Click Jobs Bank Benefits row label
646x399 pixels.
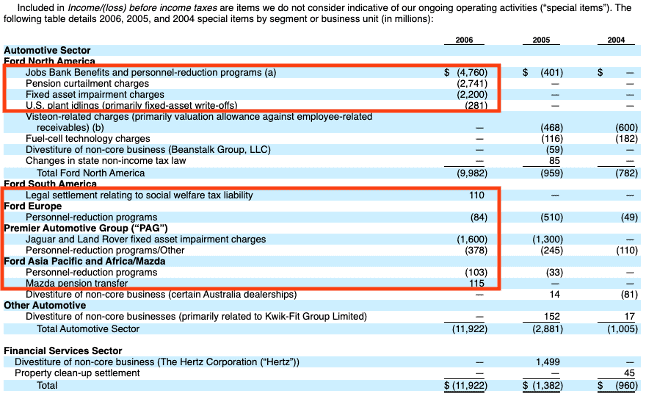(151, 73)
